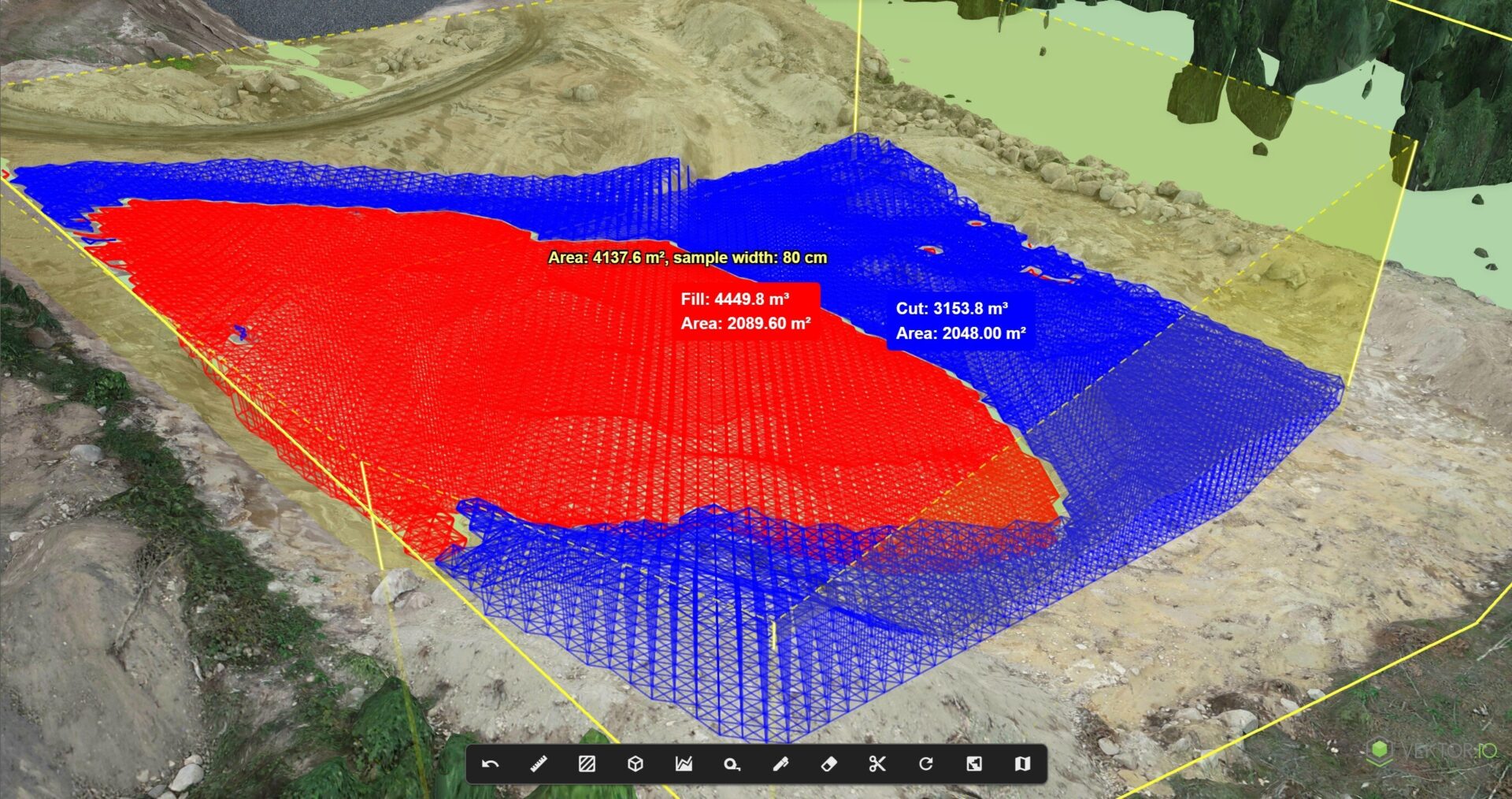
Task: Select the tape measure tool
Action: tap(732, 764)
